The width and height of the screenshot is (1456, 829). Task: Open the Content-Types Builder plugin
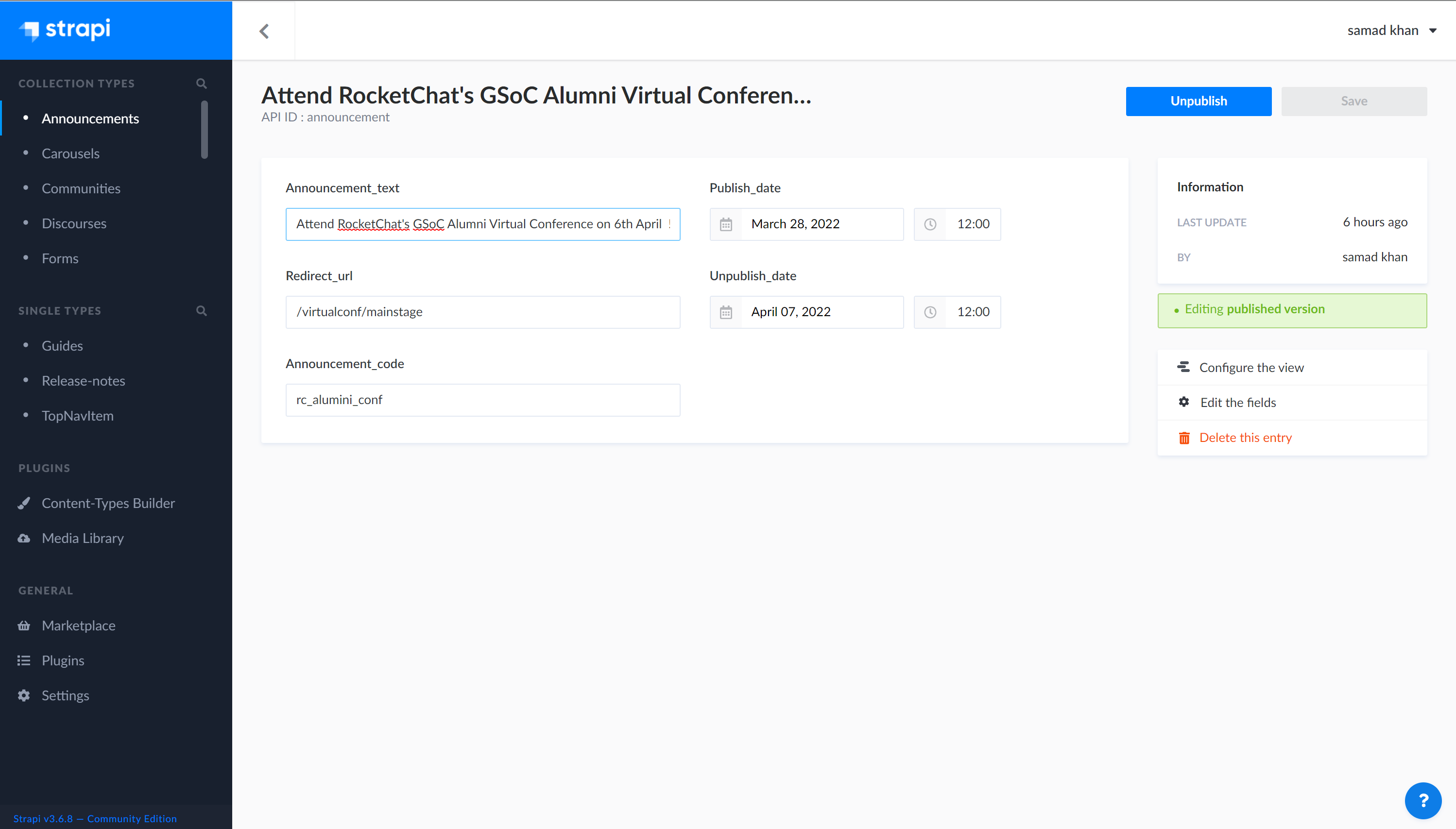coord(108,503)
